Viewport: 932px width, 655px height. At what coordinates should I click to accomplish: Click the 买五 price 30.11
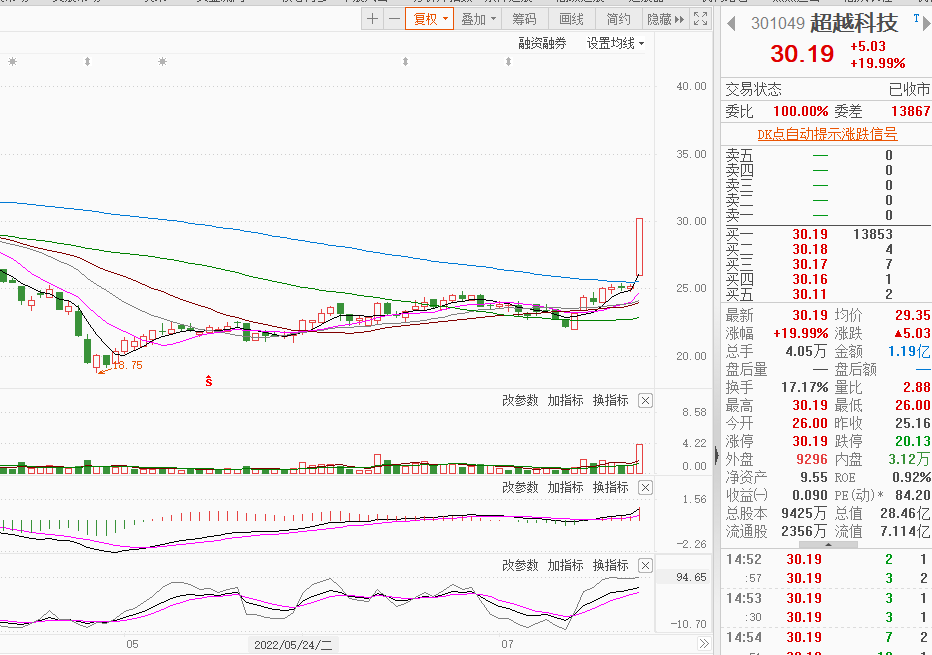tap(810, 294)
